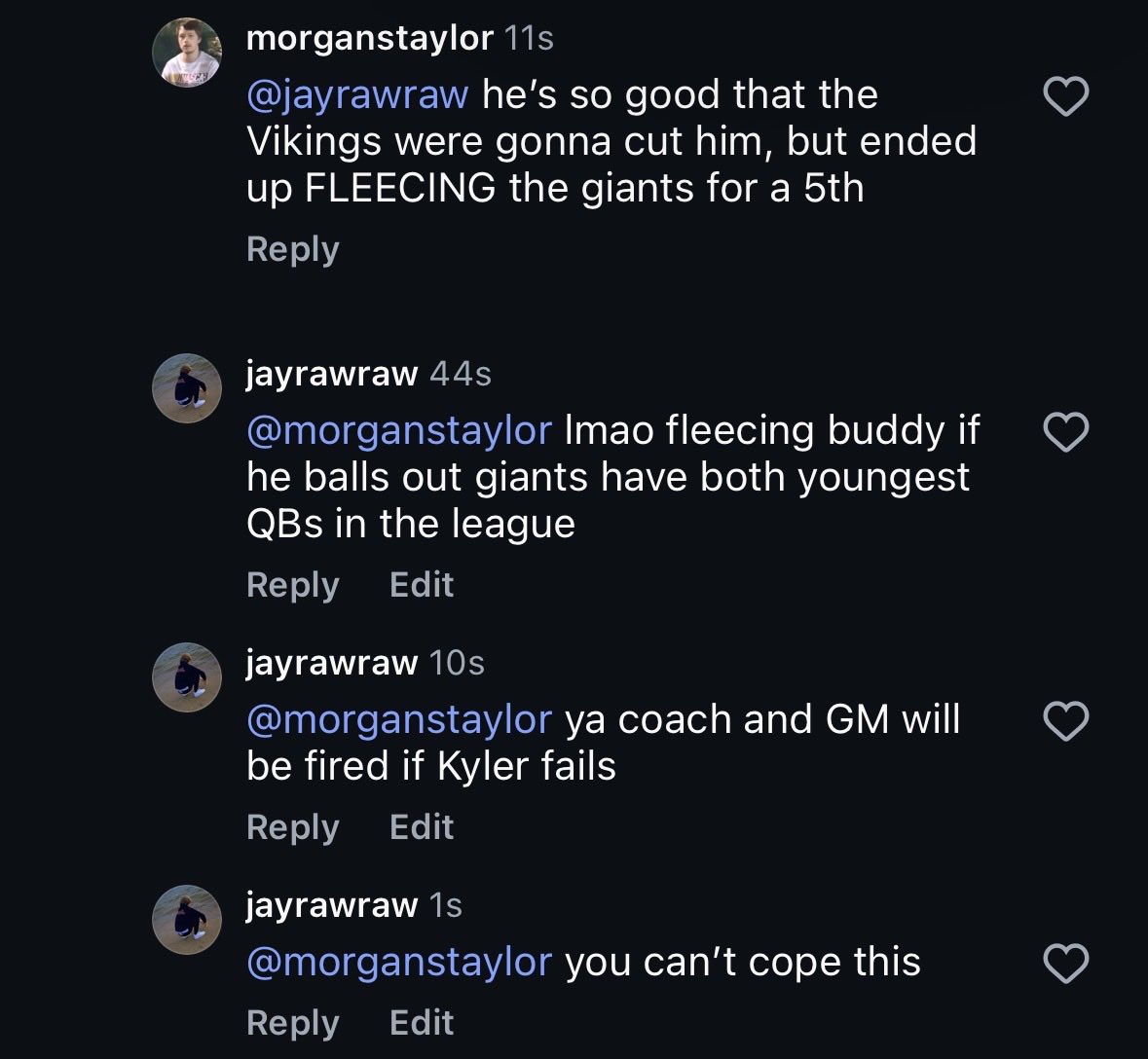This screenshot has height=1059, width=1148.
Task: Reply to morganstaylor's FLEECING comment
Action: tap(293, 250)
